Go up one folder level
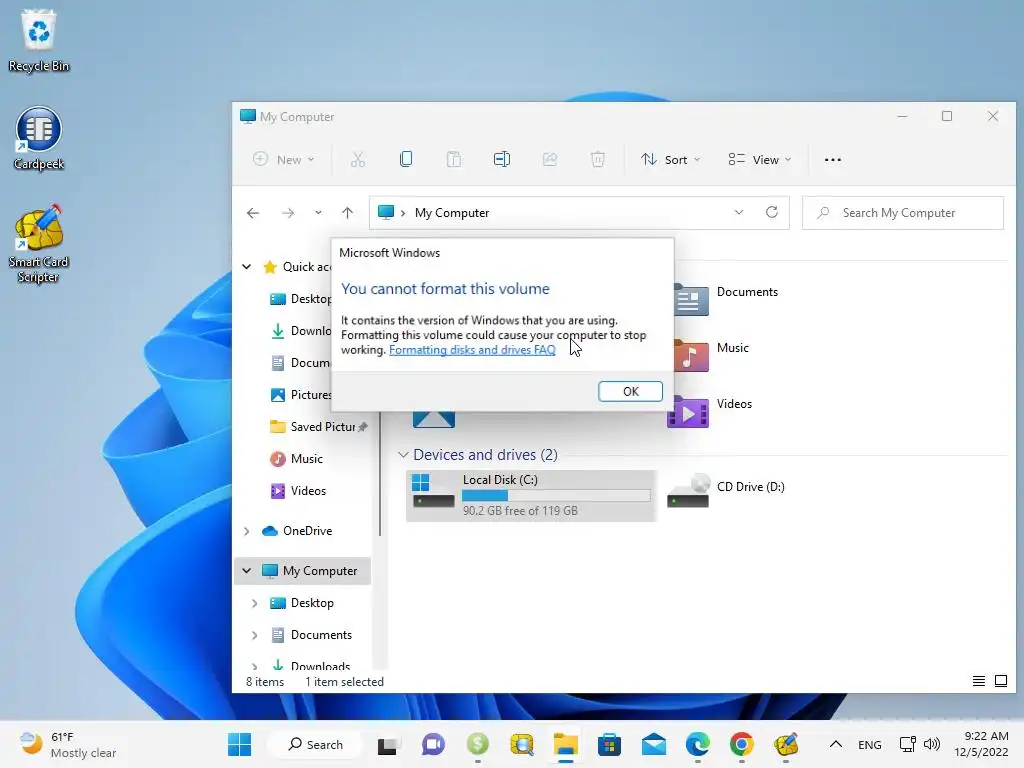Image resolution: width=1024 pixels, height=768 pixels. click(347, 213)
